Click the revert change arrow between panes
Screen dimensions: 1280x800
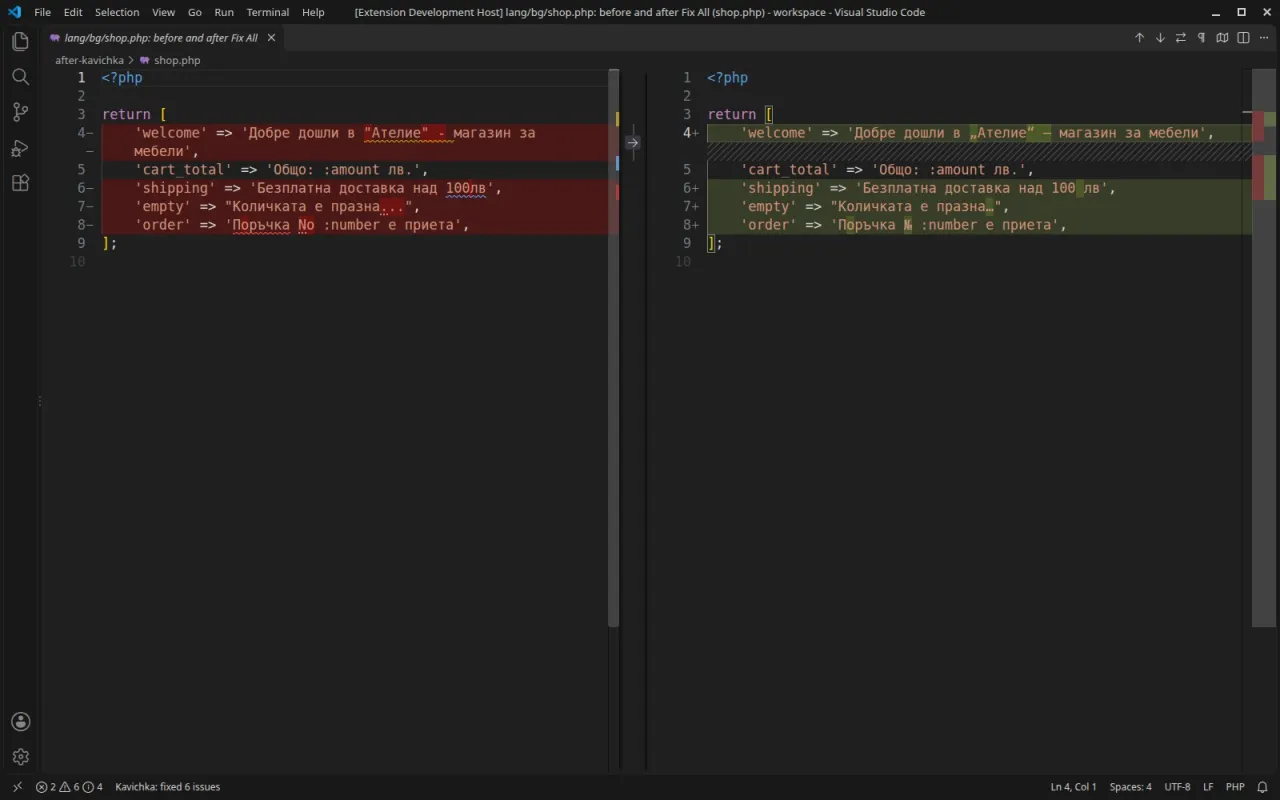point(632,142)
